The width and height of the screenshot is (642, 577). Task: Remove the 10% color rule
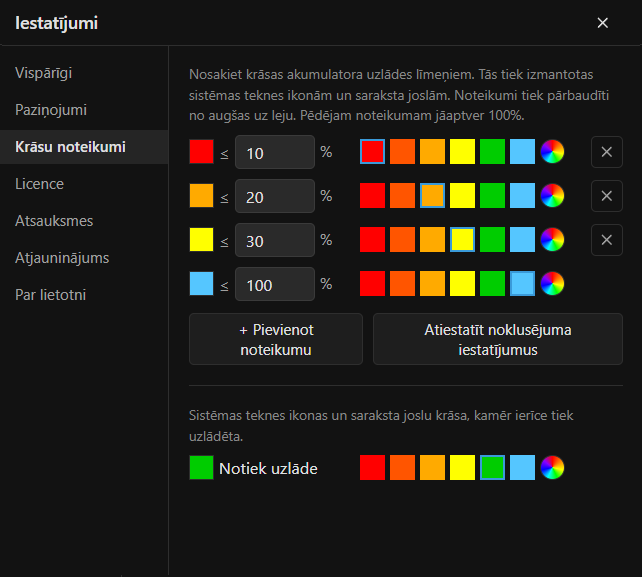click(x=607, y=152)
